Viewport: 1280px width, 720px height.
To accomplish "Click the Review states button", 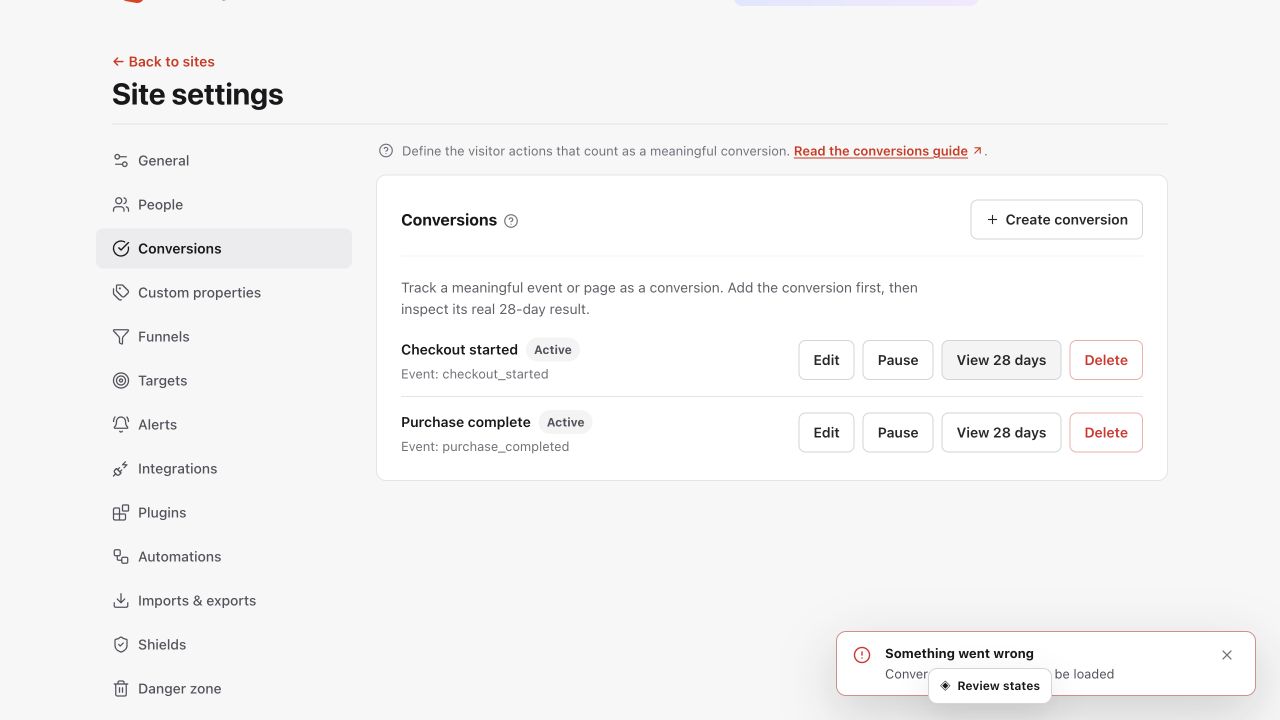I will coord(990,686).
